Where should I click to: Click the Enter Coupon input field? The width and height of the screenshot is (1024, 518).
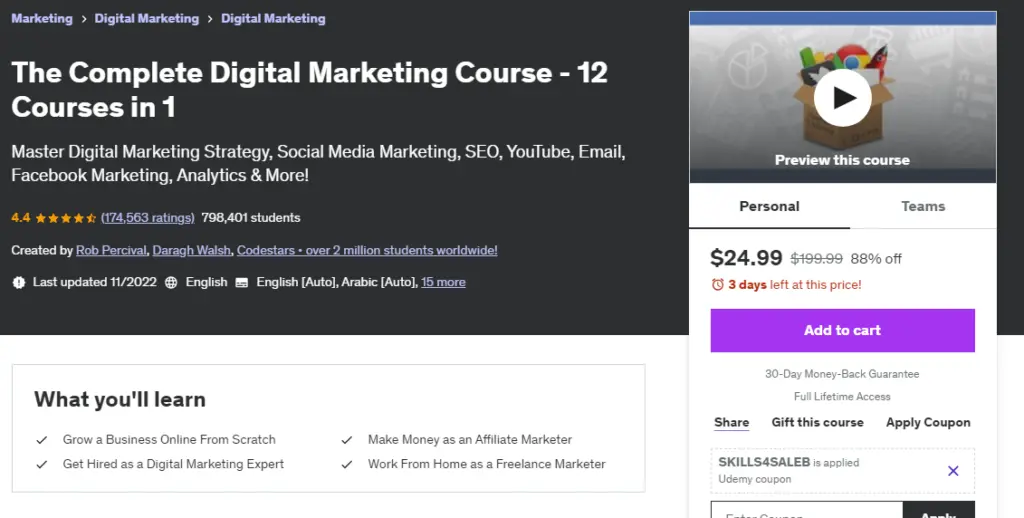tap(807, 510)
